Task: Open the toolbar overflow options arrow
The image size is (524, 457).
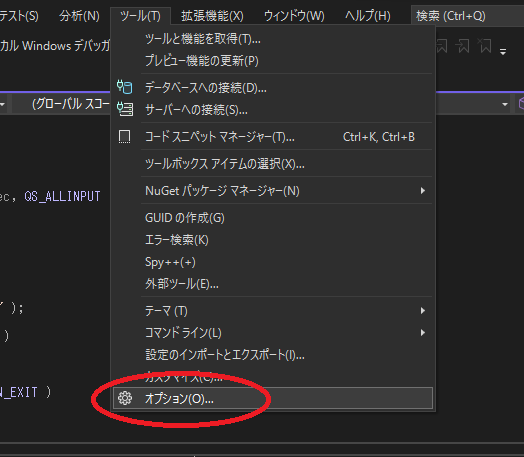Action: pyautogui.click(x=503, y=51)
